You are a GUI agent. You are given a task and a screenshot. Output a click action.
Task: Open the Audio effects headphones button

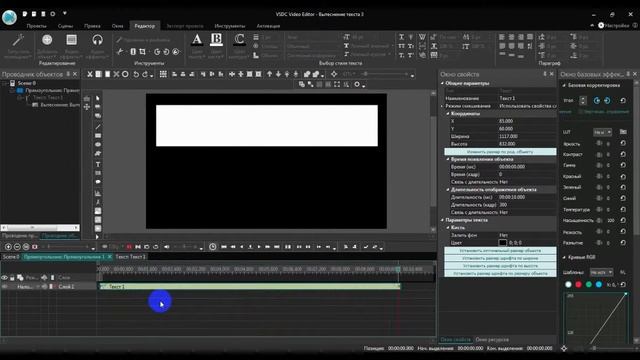click(x=97, y=40)
